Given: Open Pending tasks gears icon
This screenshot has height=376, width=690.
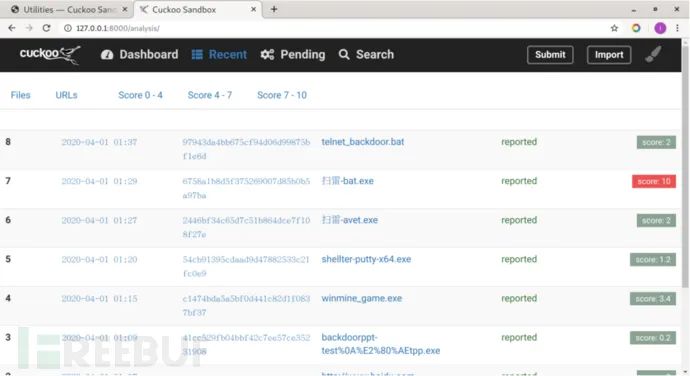Looking at the screenshot, I should (x=267, y=55).
